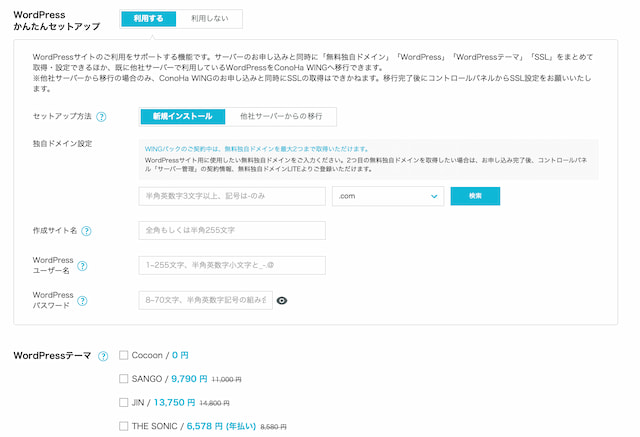Check the JIN theme checkbox
The height and width of the screenshot is (437, 640).
(x=123, y=402)
